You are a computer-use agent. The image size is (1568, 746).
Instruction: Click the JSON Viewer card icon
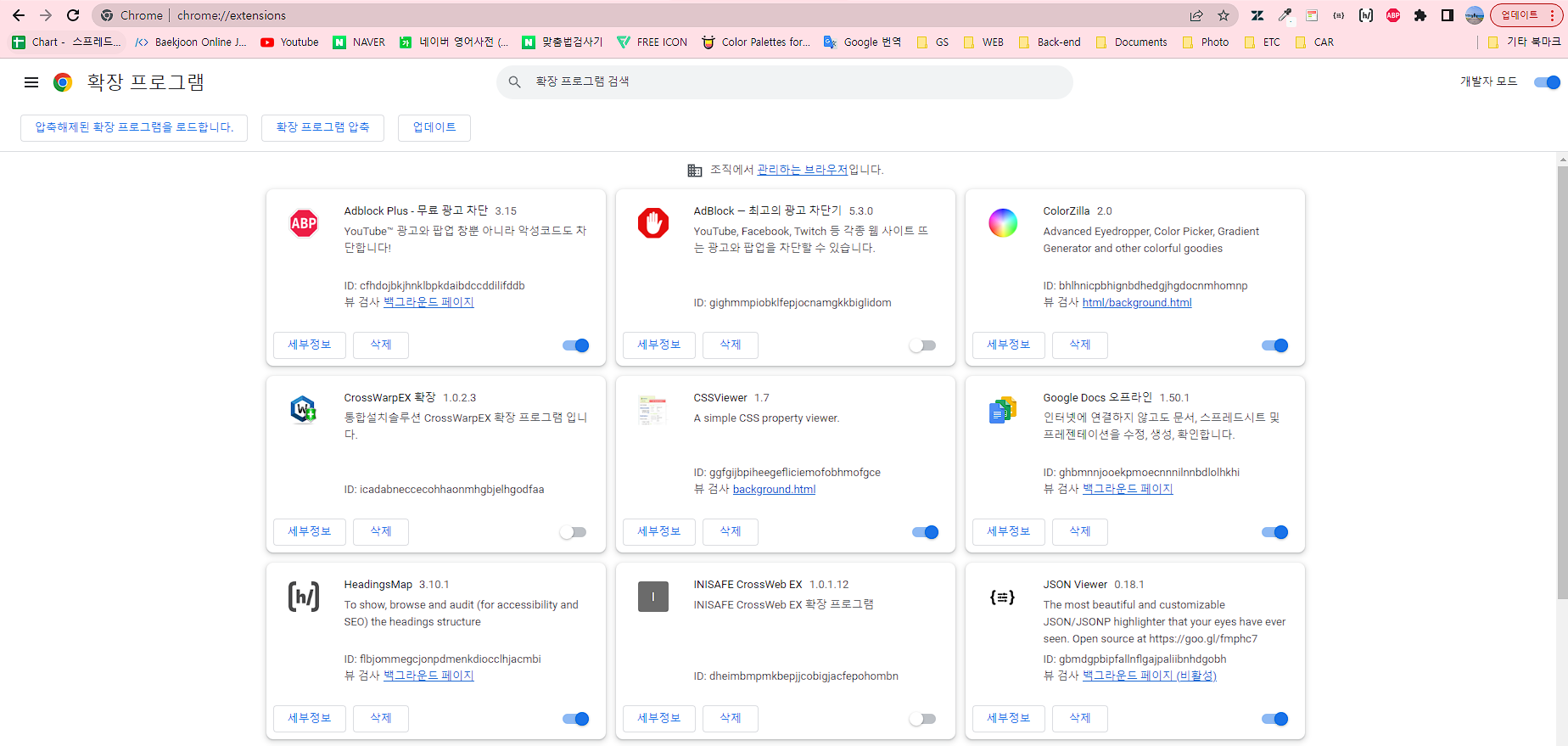pos(1003,597)
